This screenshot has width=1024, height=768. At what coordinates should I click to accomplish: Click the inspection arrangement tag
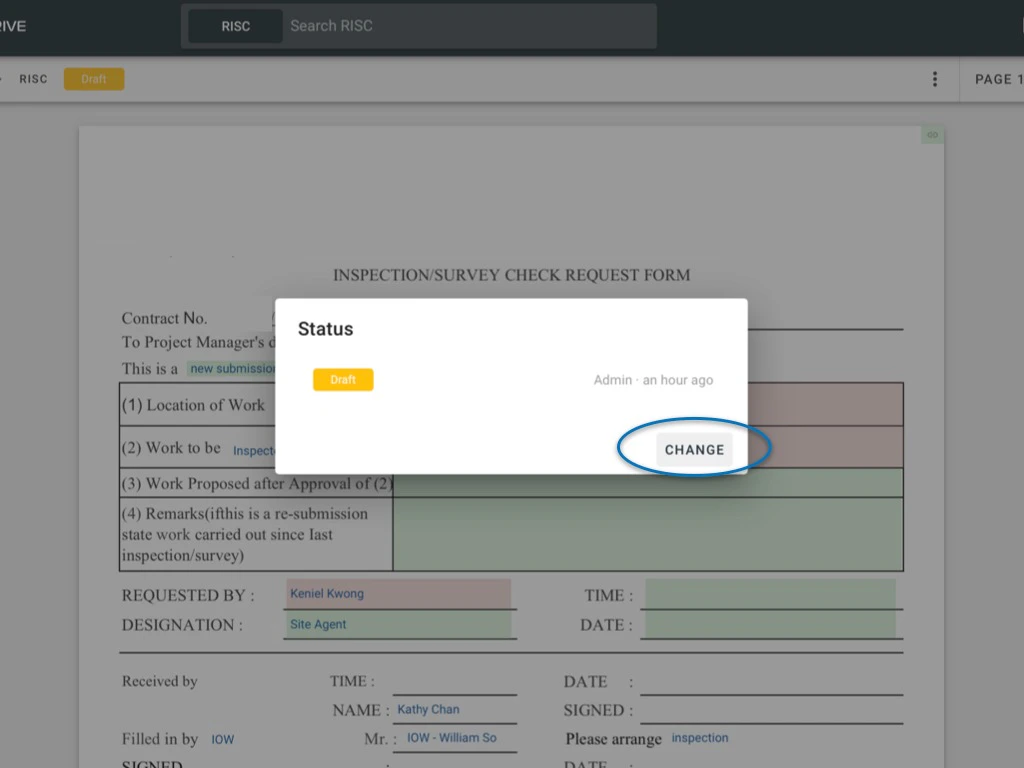(x=698, y=737)
